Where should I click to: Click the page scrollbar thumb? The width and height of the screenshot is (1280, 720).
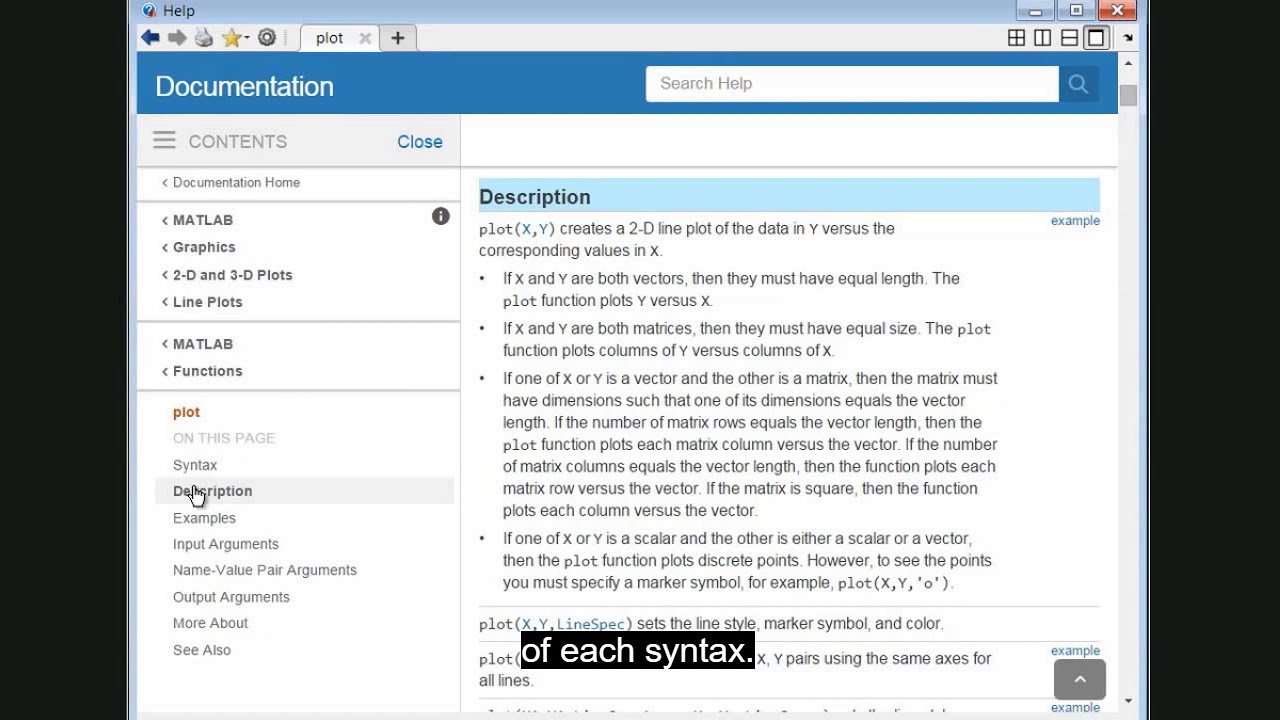click(1128, 95)
